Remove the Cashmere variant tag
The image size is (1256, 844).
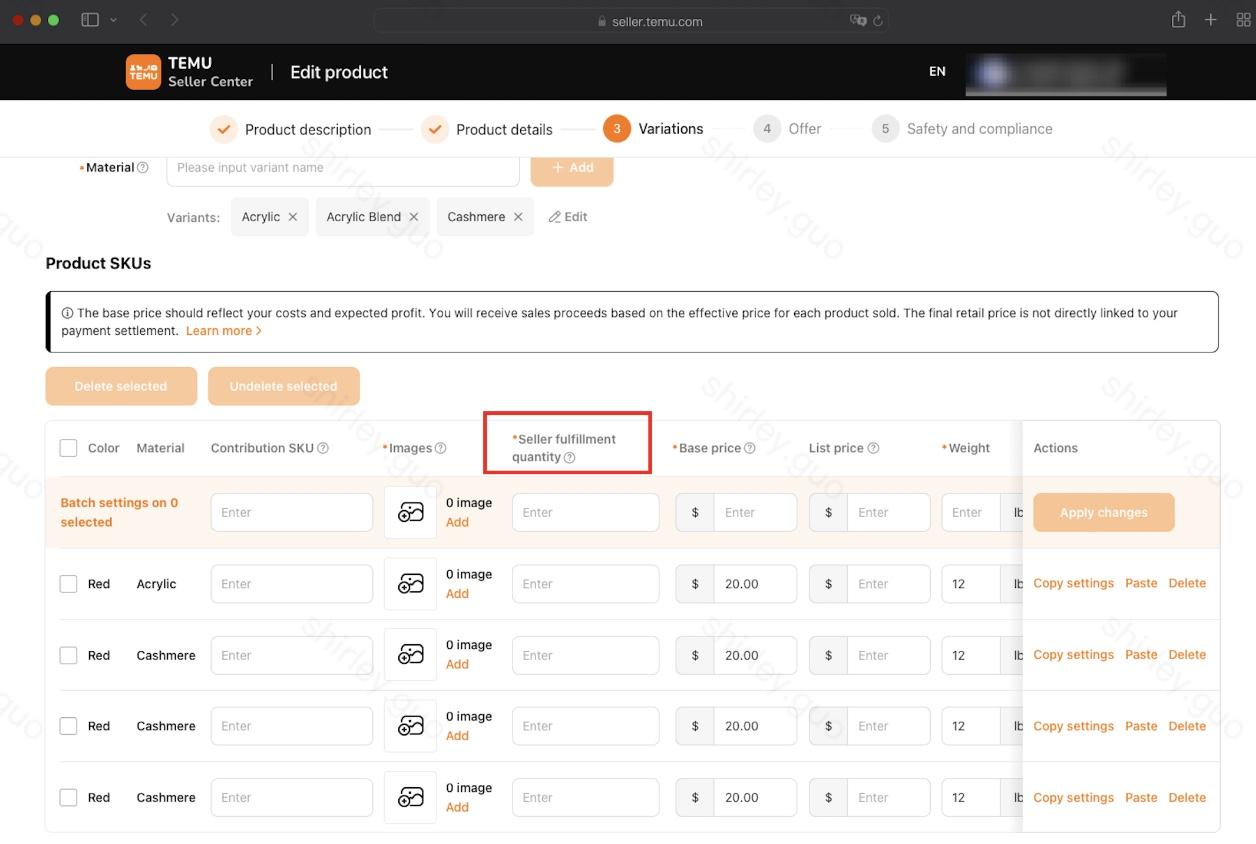pos(517,217)
